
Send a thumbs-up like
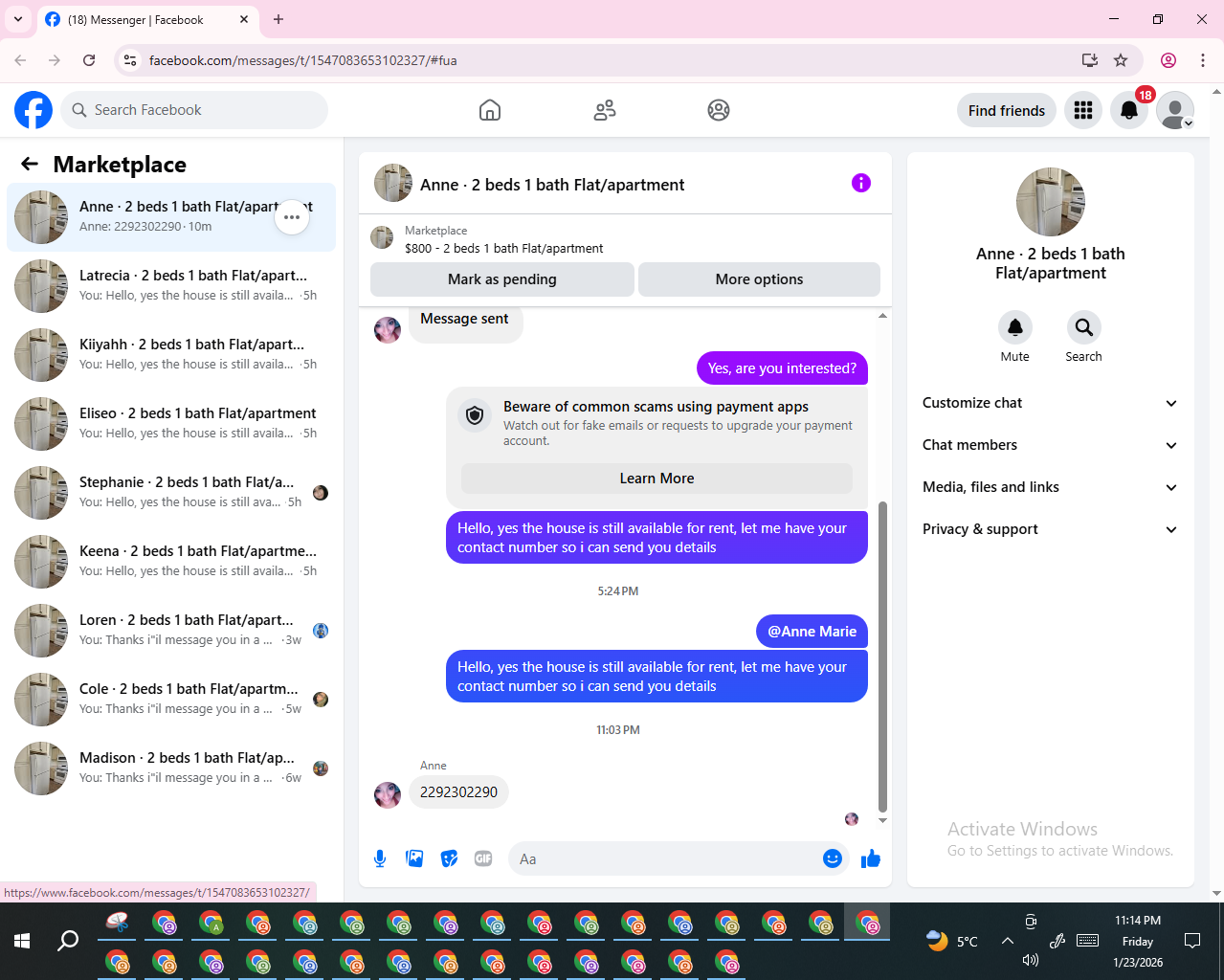[871, 858]
